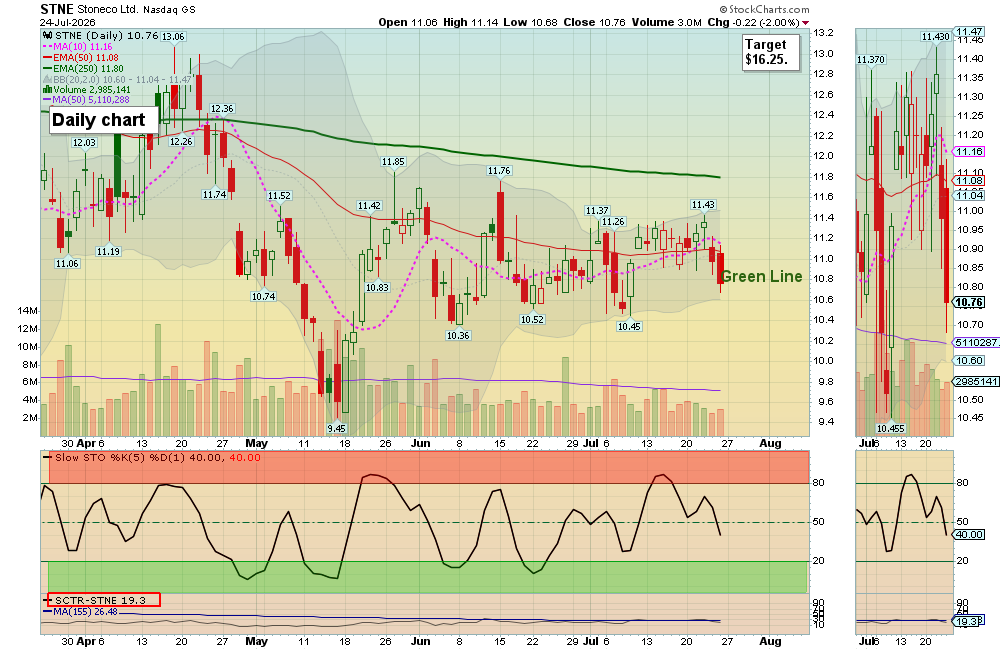Click the 12.03 price label

84,142
